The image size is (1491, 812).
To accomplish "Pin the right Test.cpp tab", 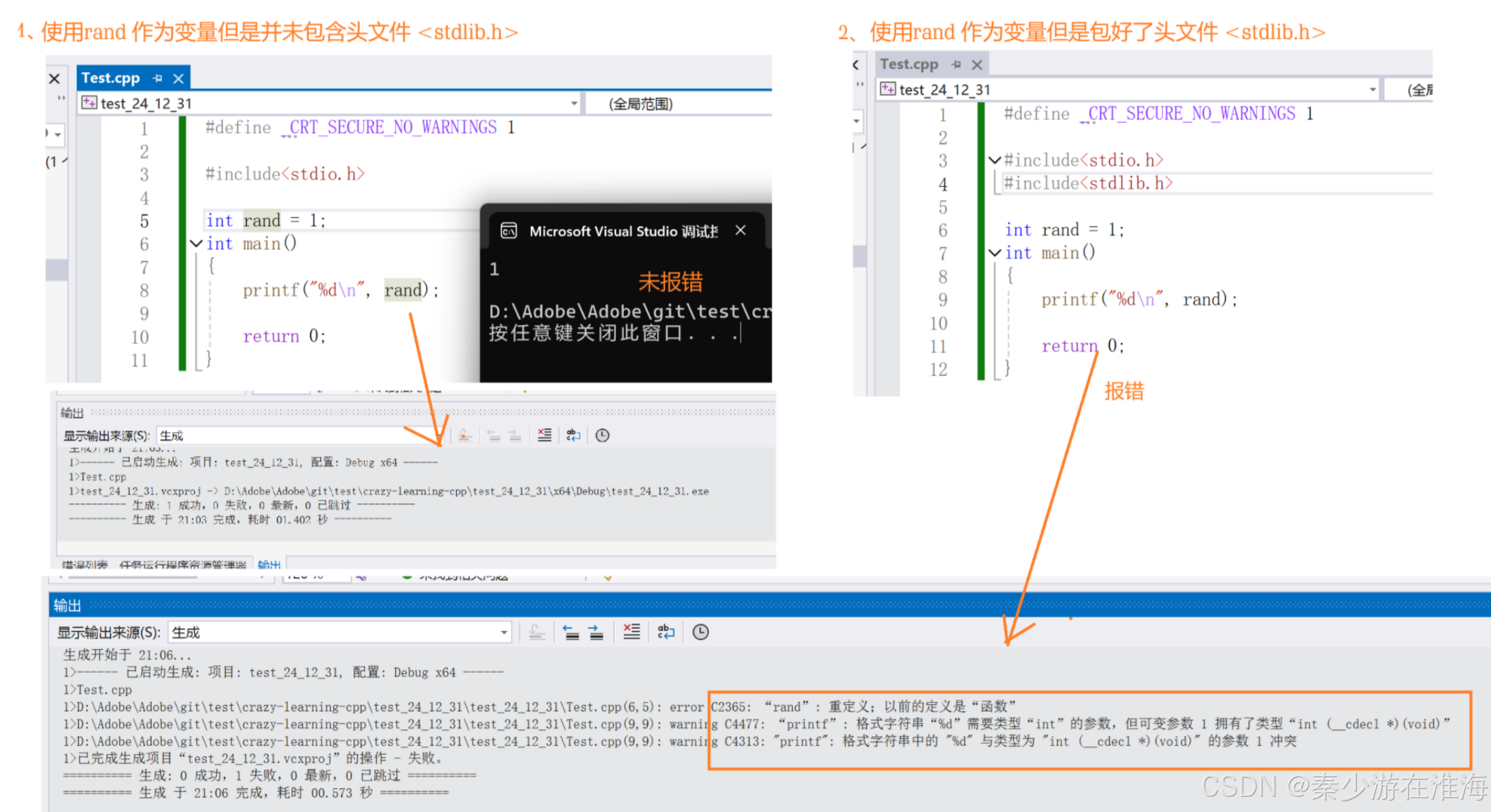I will click(956, 64).
